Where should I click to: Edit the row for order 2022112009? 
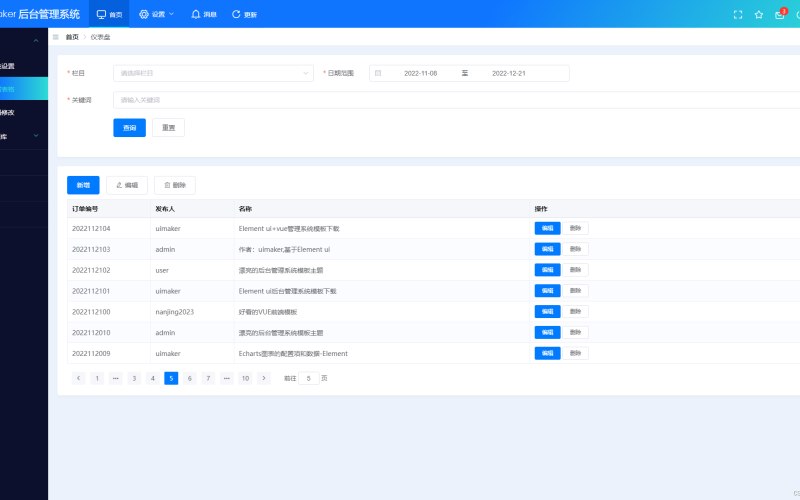[547, 354]
